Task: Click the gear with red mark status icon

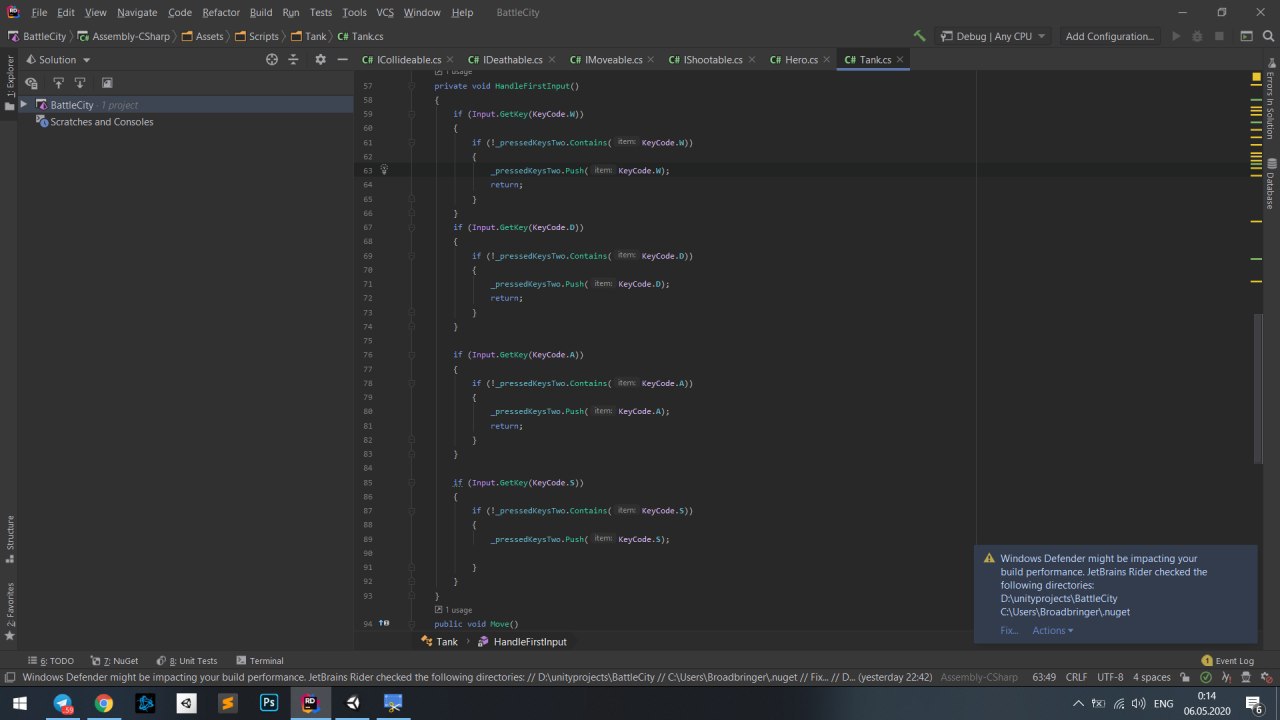Action: click(1265, 677)
